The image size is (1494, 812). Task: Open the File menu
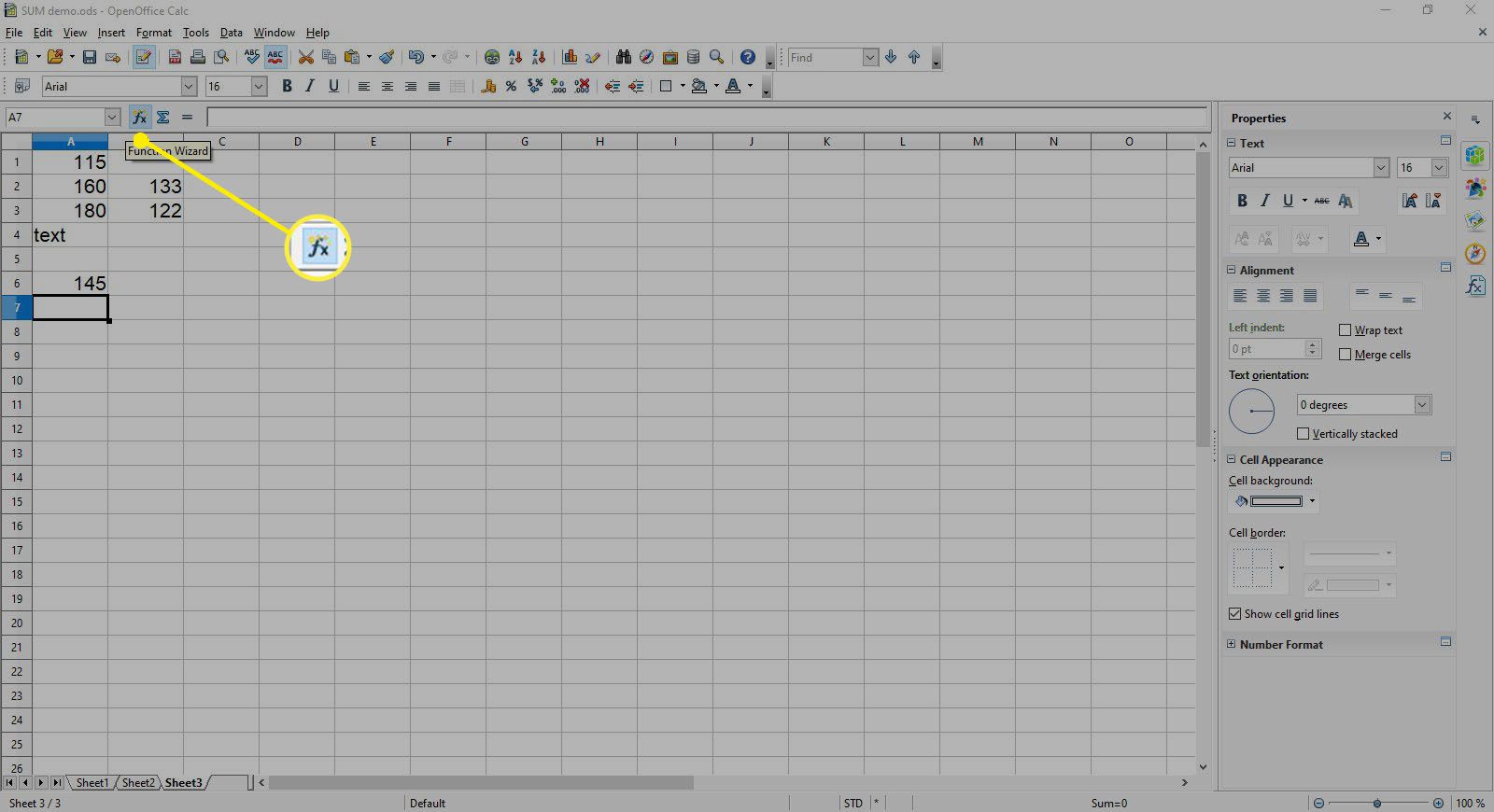point(14,32)
